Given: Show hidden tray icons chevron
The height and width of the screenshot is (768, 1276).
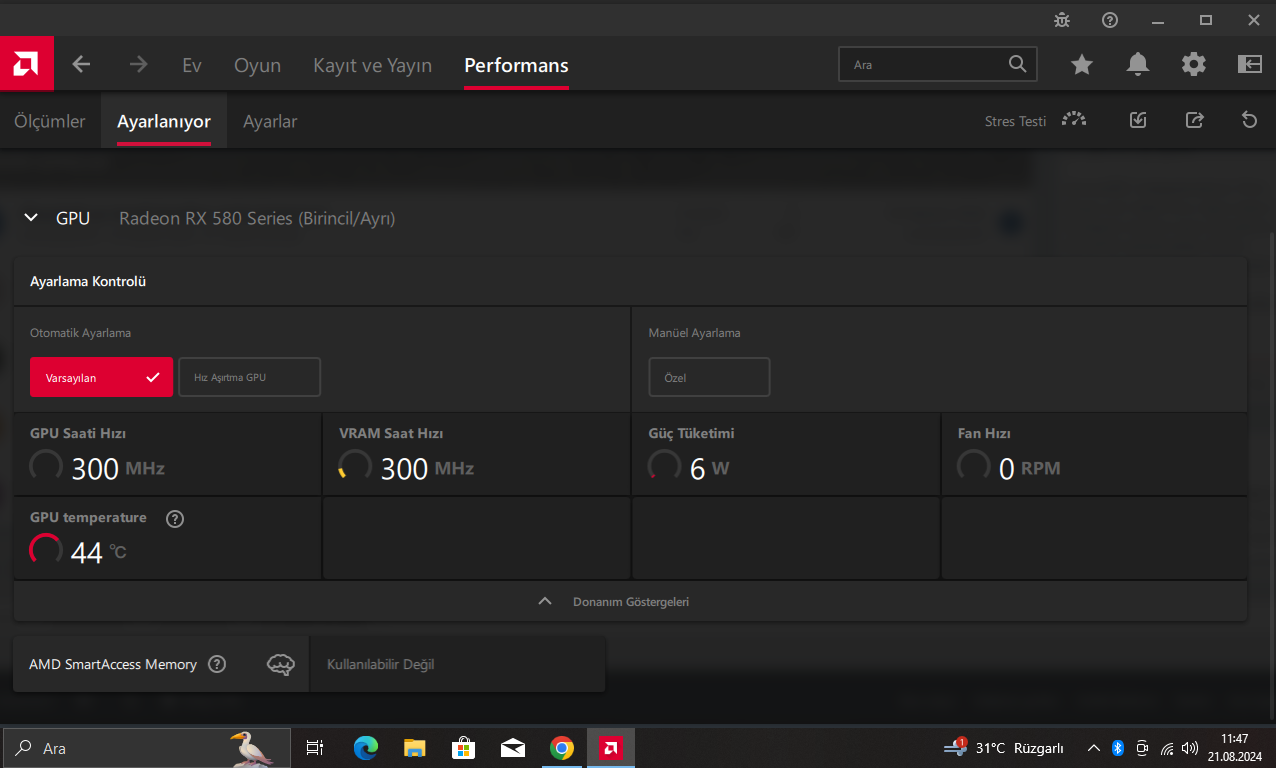Looking at the screenshot, I should click(1094, 748).
